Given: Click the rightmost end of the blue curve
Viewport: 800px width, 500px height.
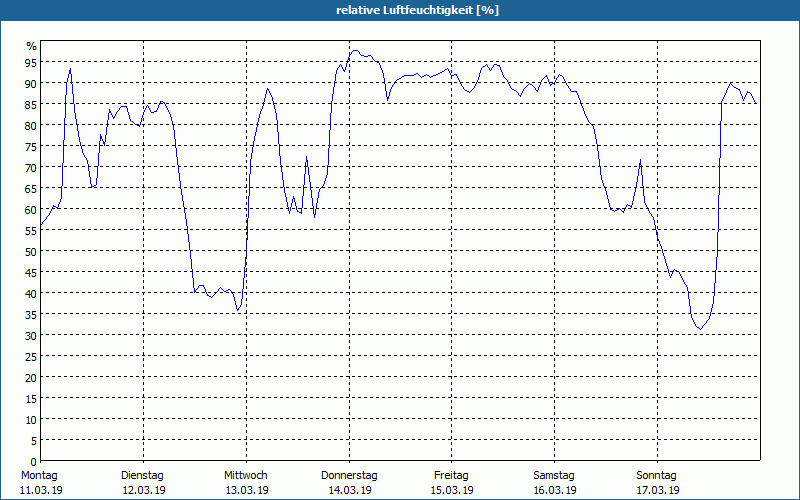Looking at the screenshot, I should point(756,104).
